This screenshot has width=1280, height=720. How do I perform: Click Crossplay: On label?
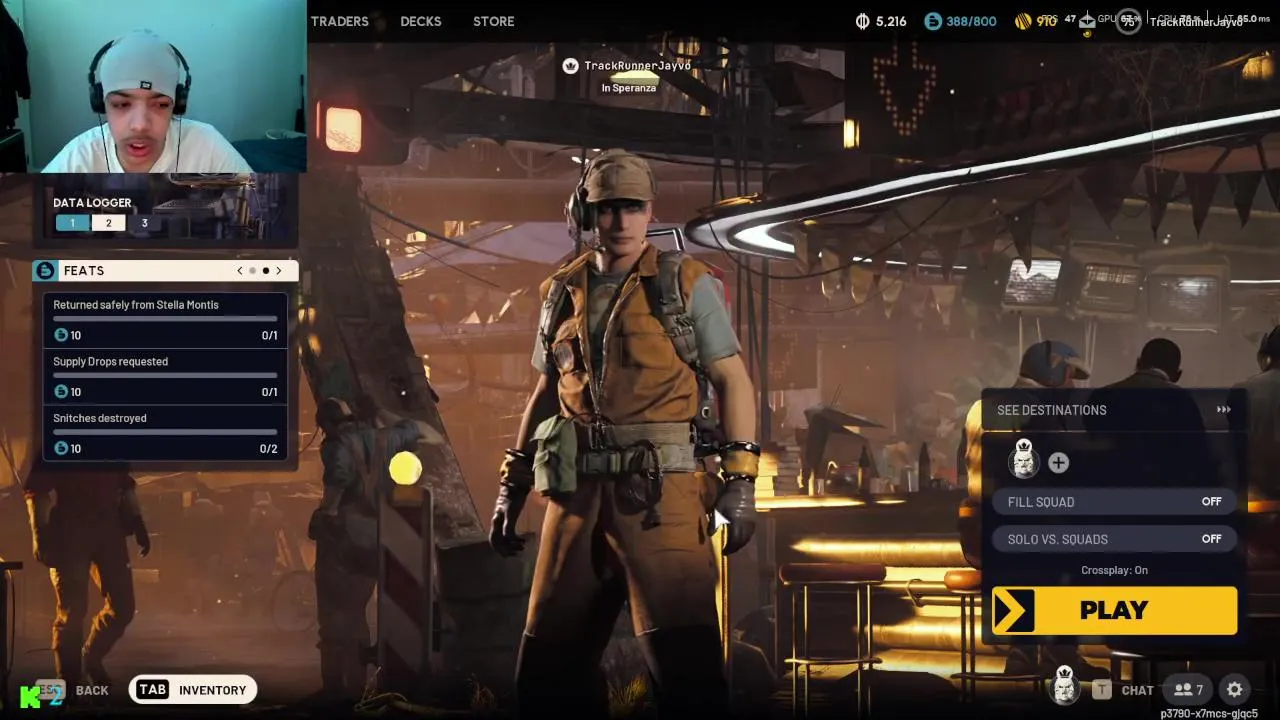pos(1114,570)
